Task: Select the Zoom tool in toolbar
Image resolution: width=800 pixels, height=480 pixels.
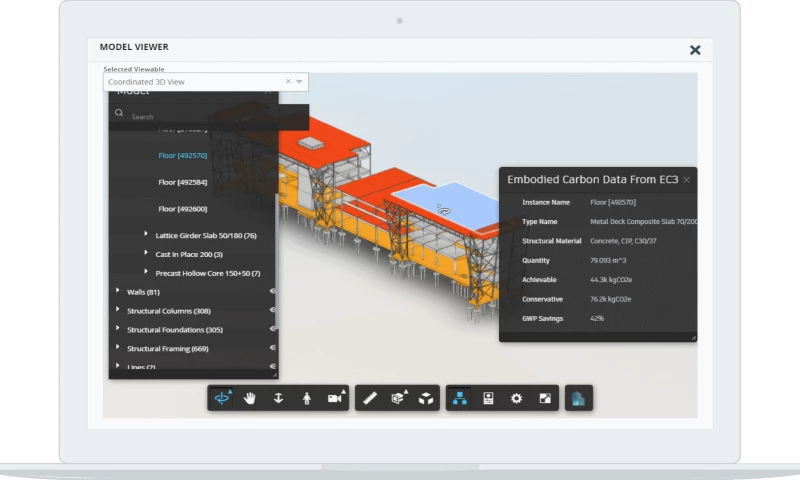Action: (x=278, y=398)
